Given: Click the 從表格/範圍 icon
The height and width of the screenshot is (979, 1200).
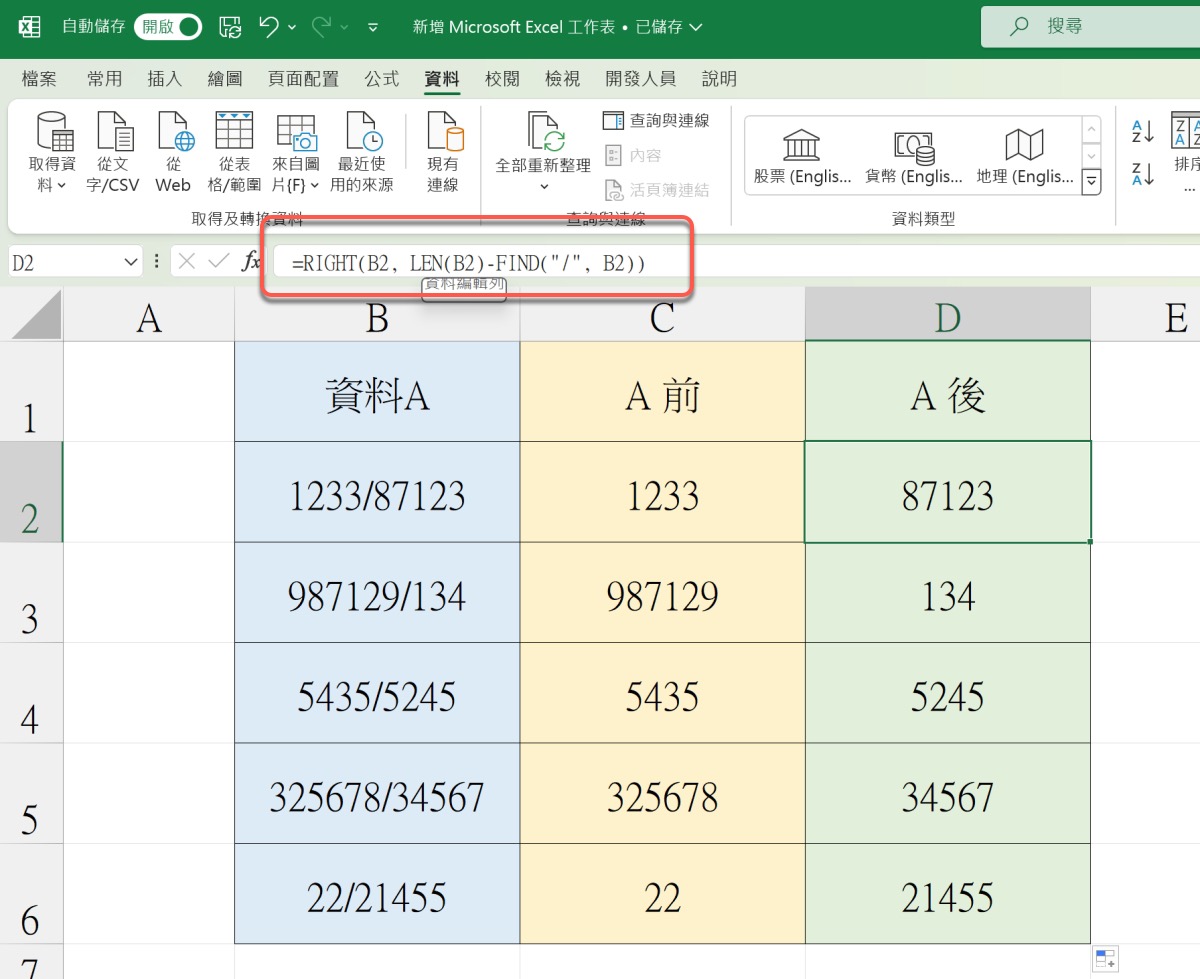Looking at the screenshot, I should point(234,132).
